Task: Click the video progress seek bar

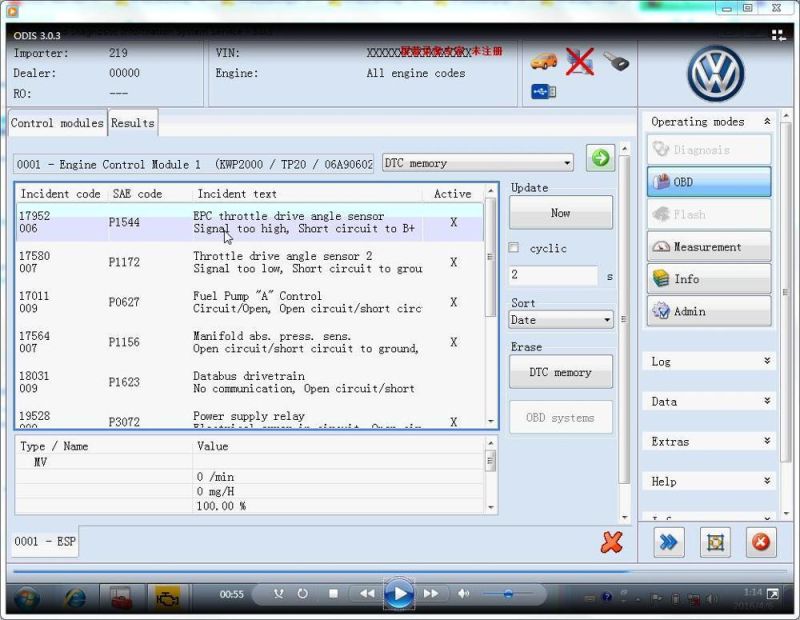Action: pyautogui.click(x=400, y=572)
